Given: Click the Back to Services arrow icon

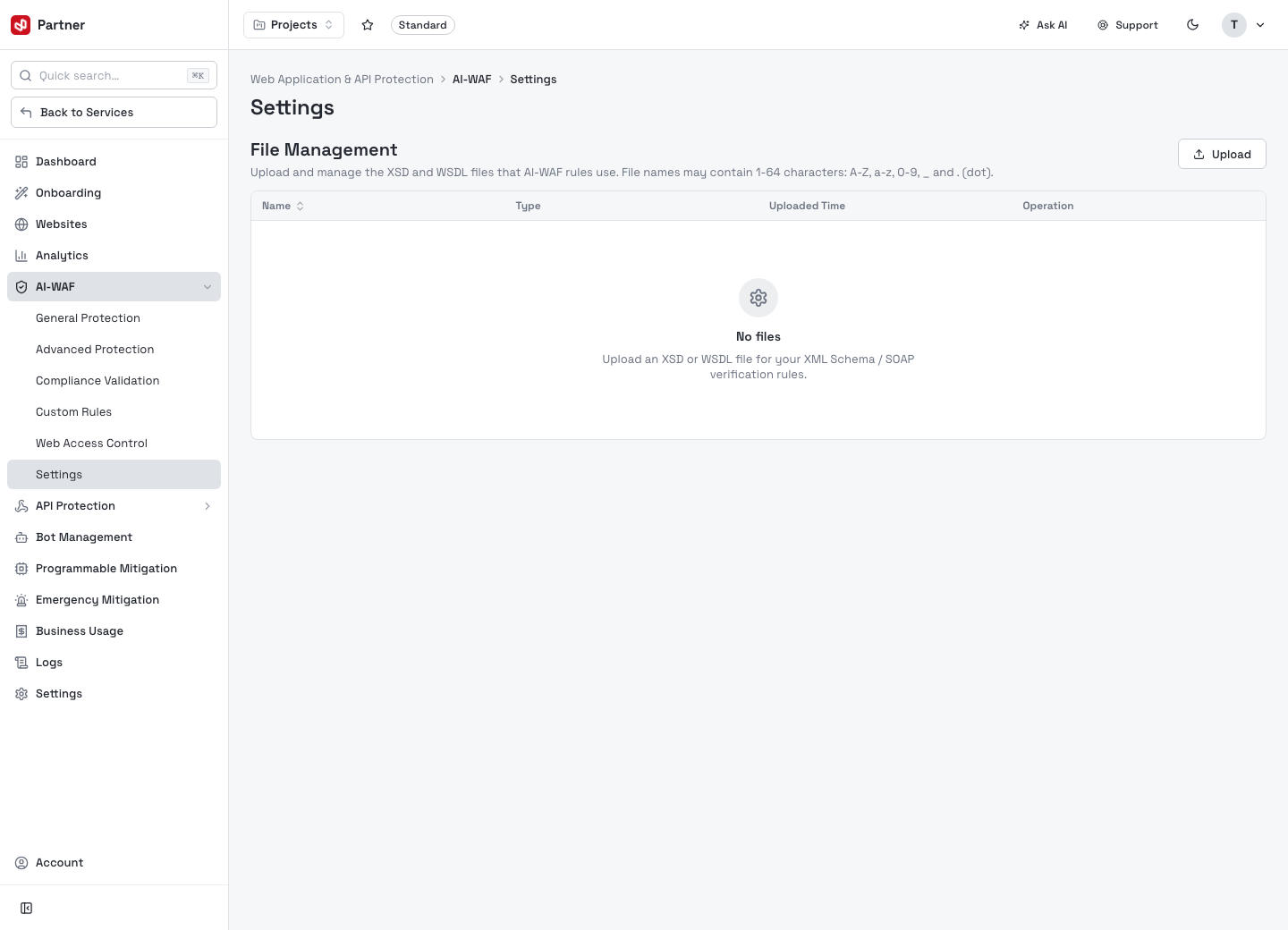Looking at the screenshot, I should pos(26,113).
